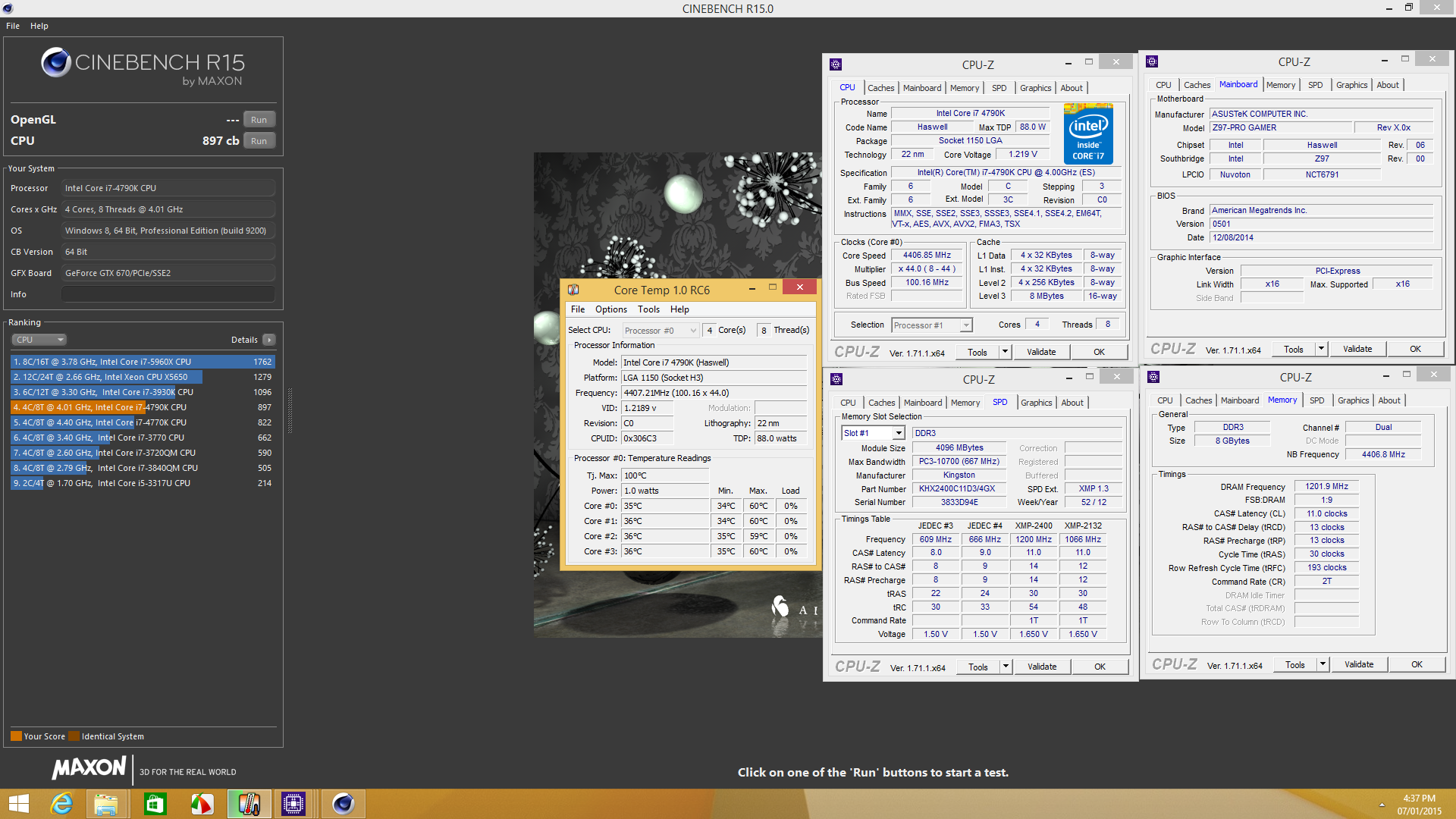Click the Cinebench sphere logo
Screen dimensions: 1456x819
tap(56, 62)
